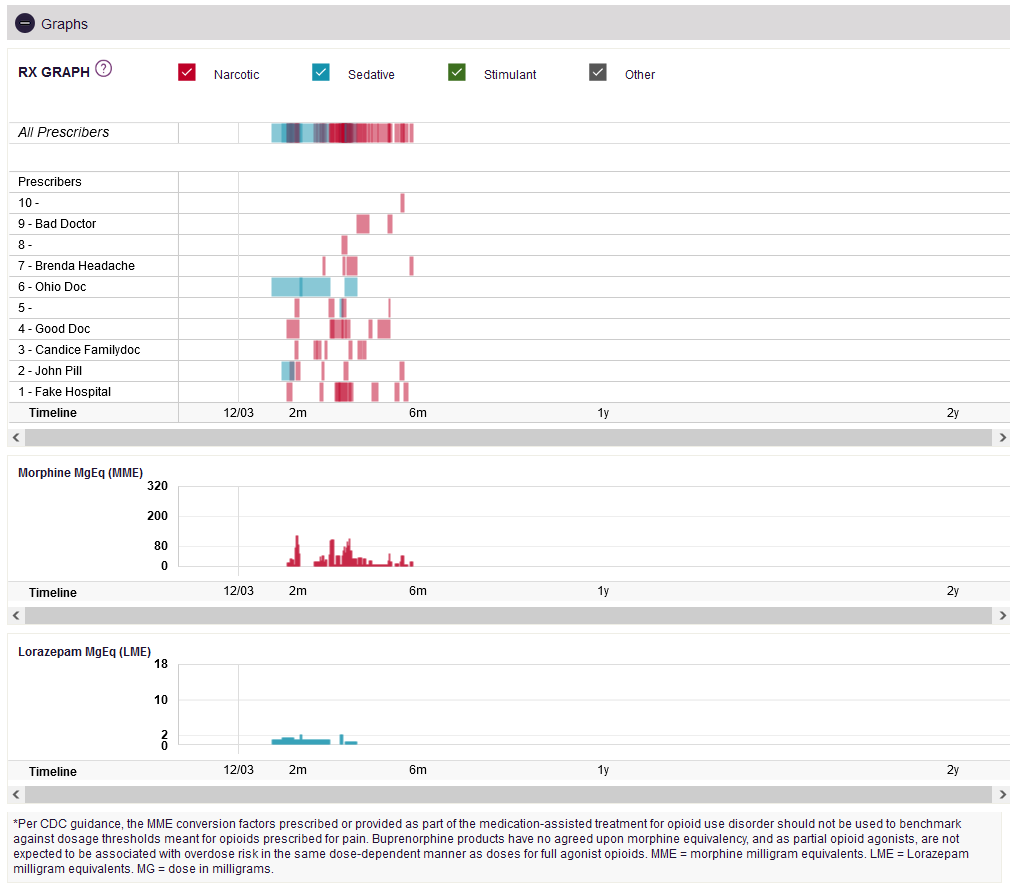Toggle the Other checkbox
Image resolution: width=1010 pixels, height=891 pixels.
pos(598,72)
